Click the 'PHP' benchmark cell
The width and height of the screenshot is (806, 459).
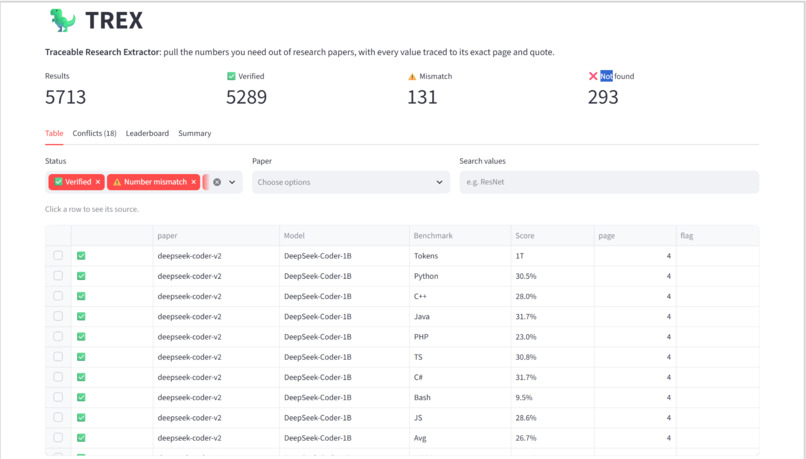click(x=461, y=337)
